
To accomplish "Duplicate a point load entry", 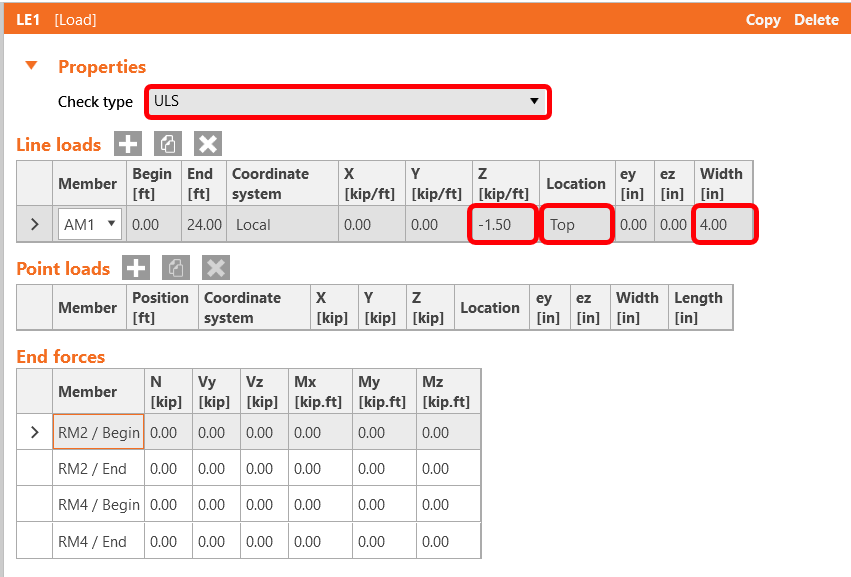I will tap(175, 268).
